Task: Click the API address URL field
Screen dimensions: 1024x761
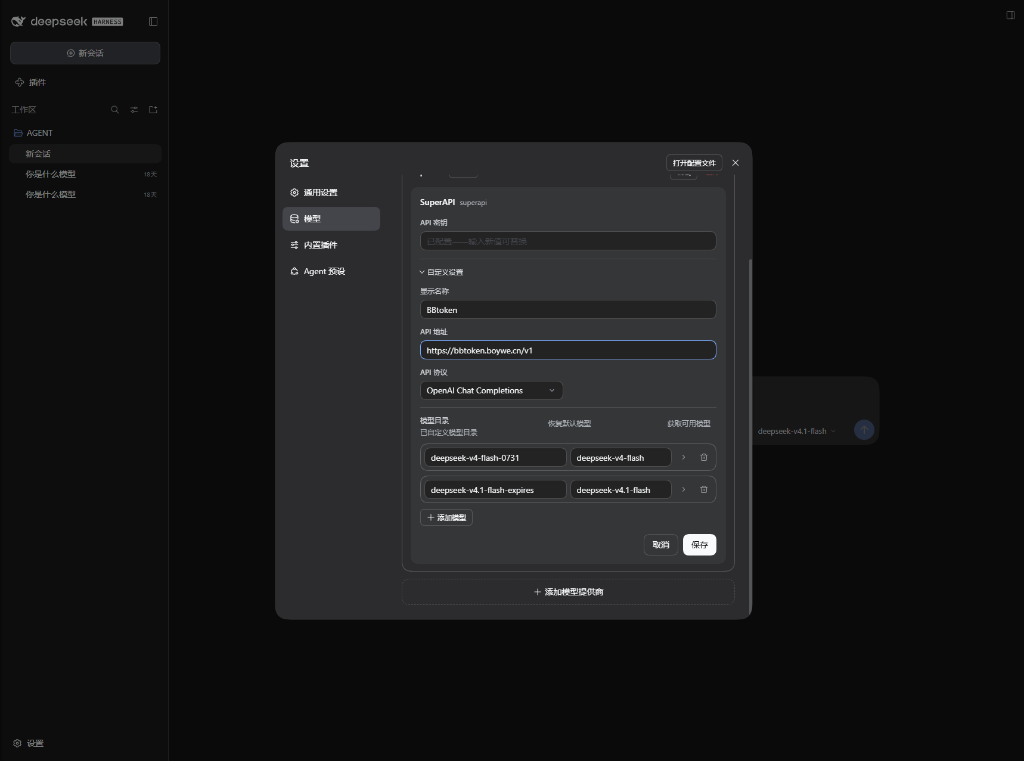Action: 568,350
